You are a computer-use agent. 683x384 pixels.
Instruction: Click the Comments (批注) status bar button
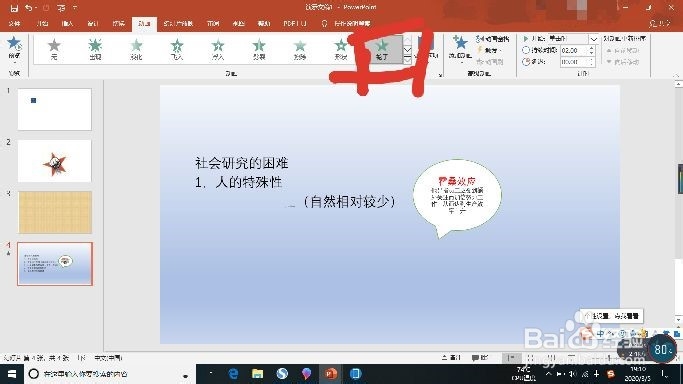point(481,358)
